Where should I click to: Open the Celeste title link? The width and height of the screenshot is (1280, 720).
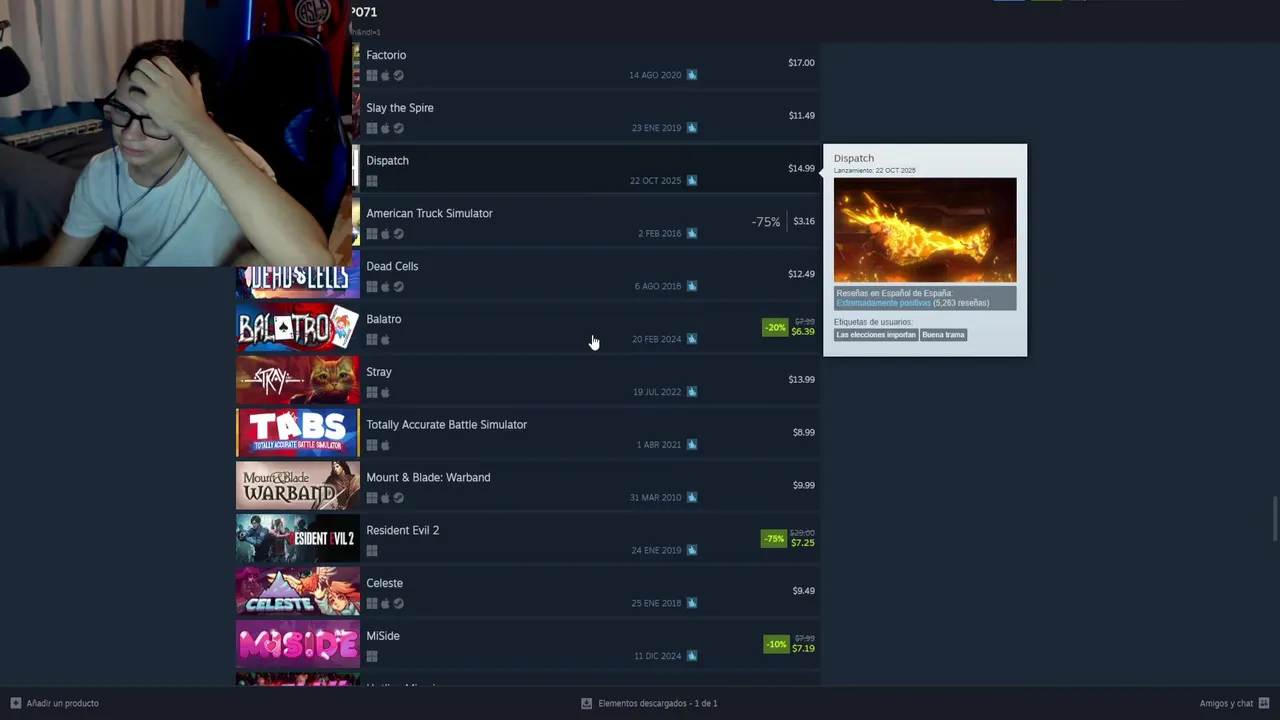pos(384,583)
